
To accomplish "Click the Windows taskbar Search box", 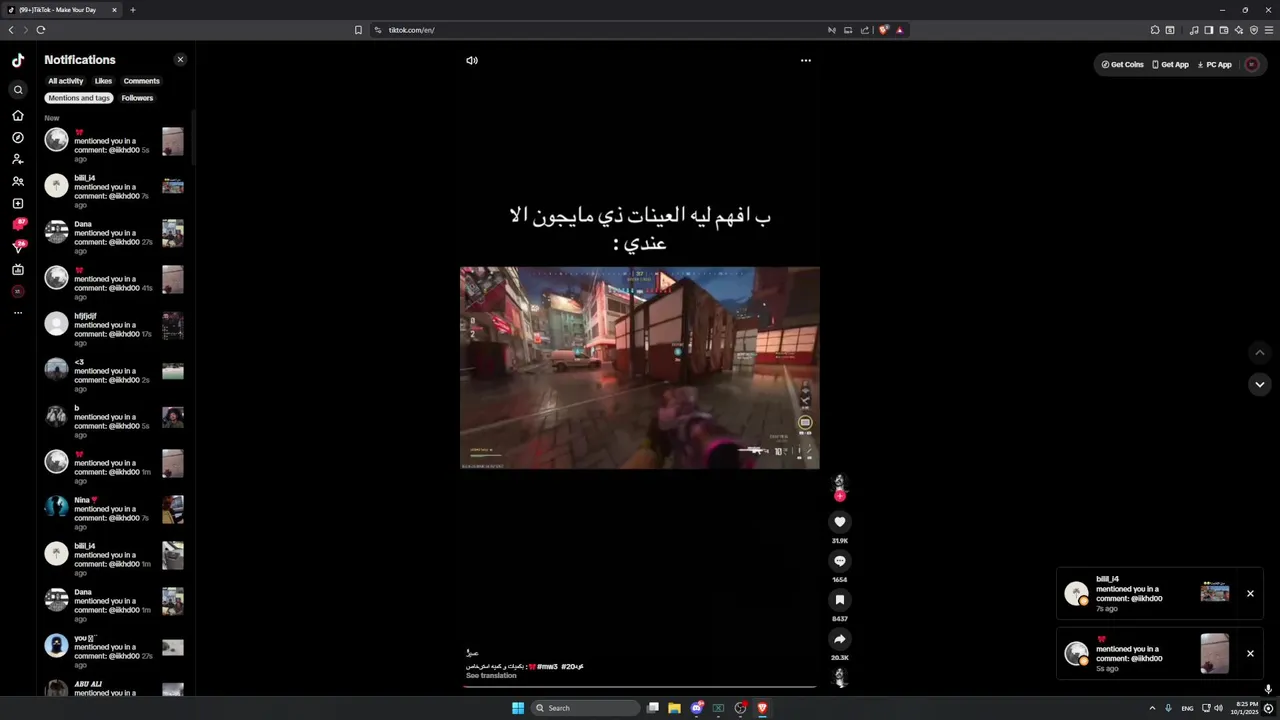I will [x=585, y=708].
